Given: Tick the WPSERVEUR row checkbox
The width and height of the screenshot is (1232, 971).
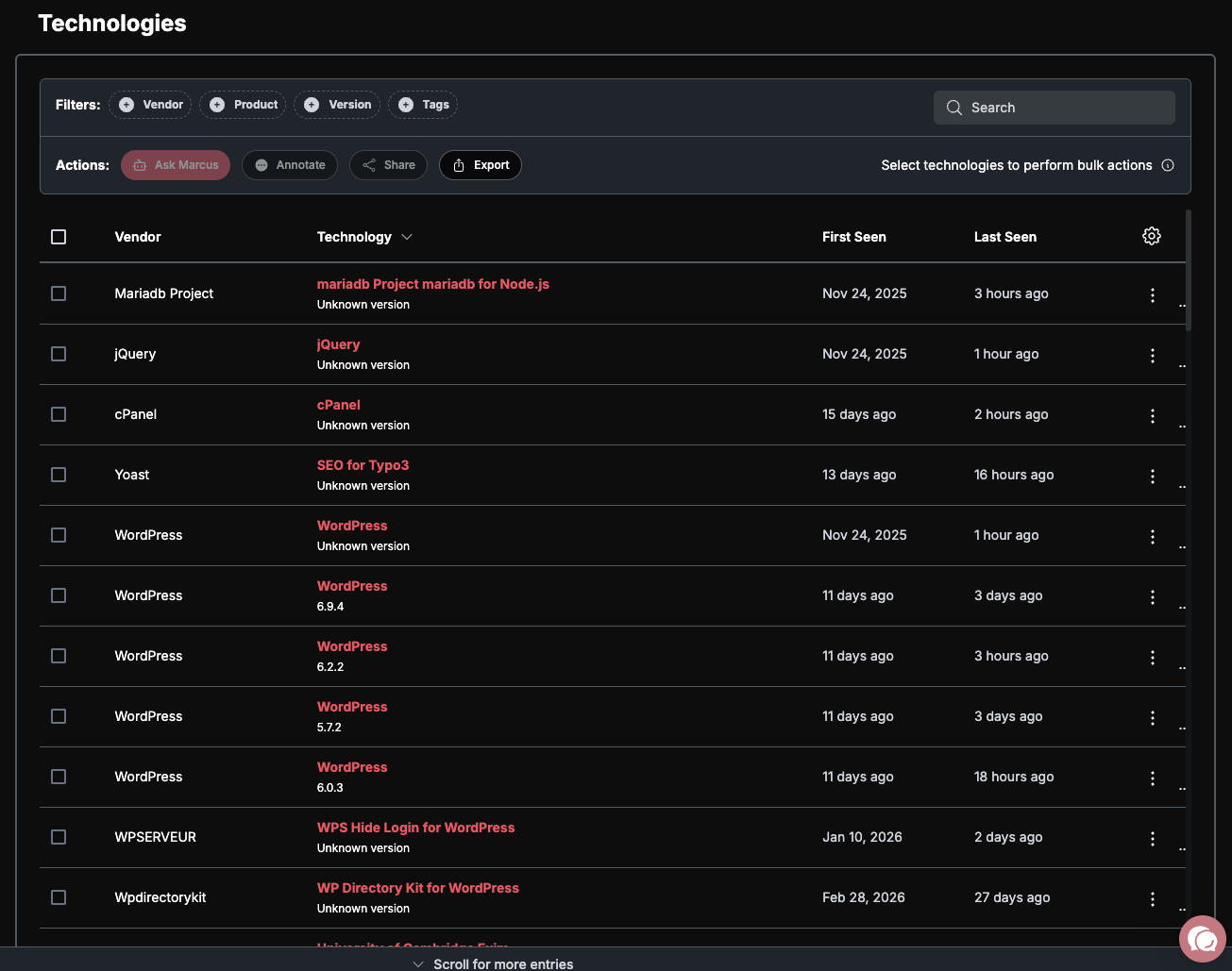Looking at the screenshot, I should click(59, 837).
